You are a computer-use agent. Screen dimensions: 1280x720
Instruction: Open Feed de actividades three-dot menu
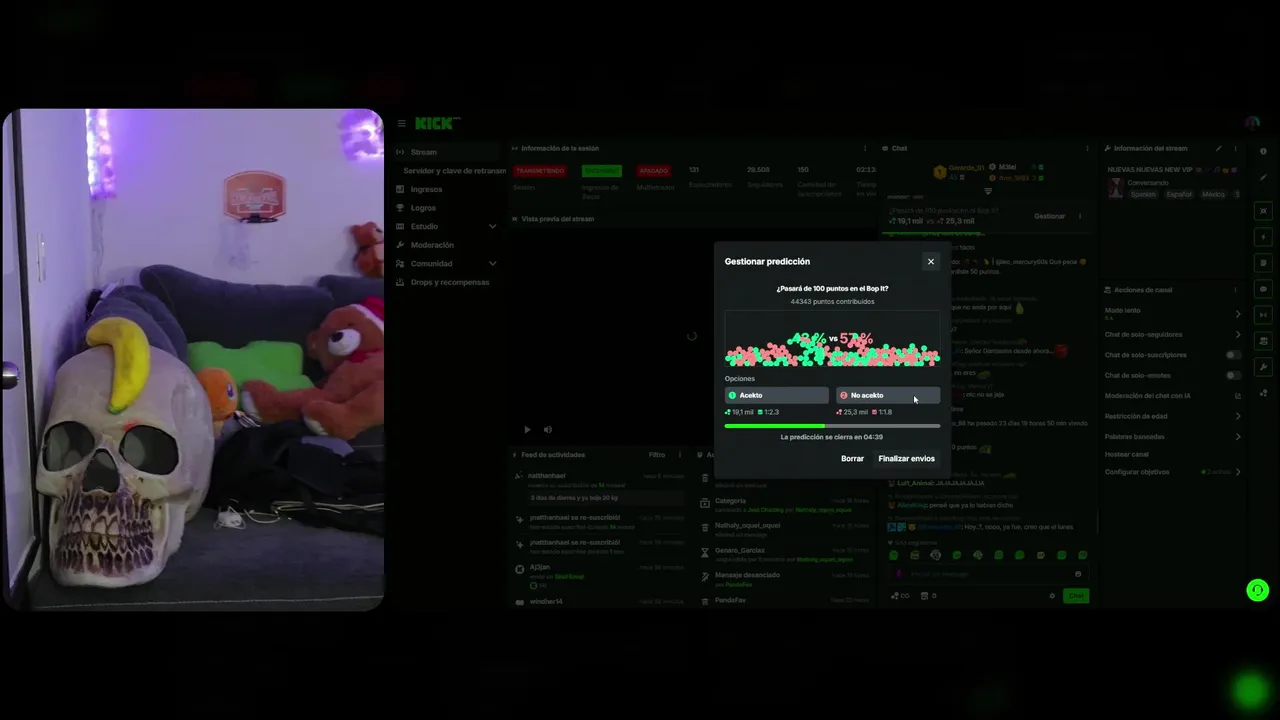[x=680, y=455]
